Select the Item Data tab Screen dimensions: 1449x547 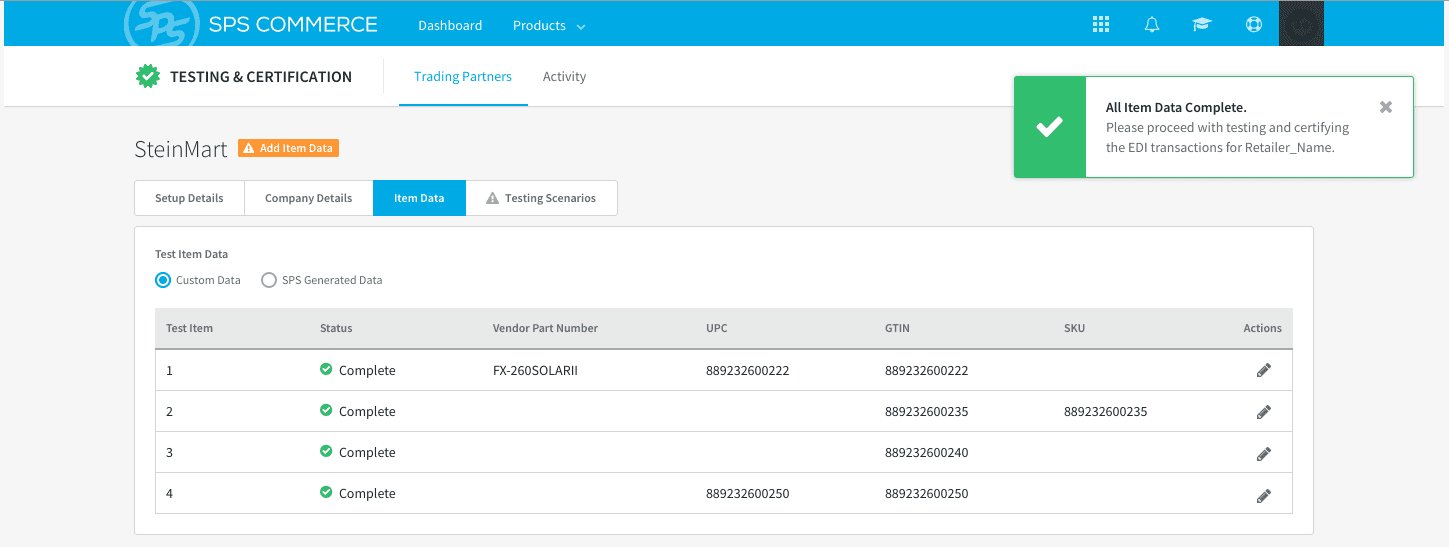419,198
